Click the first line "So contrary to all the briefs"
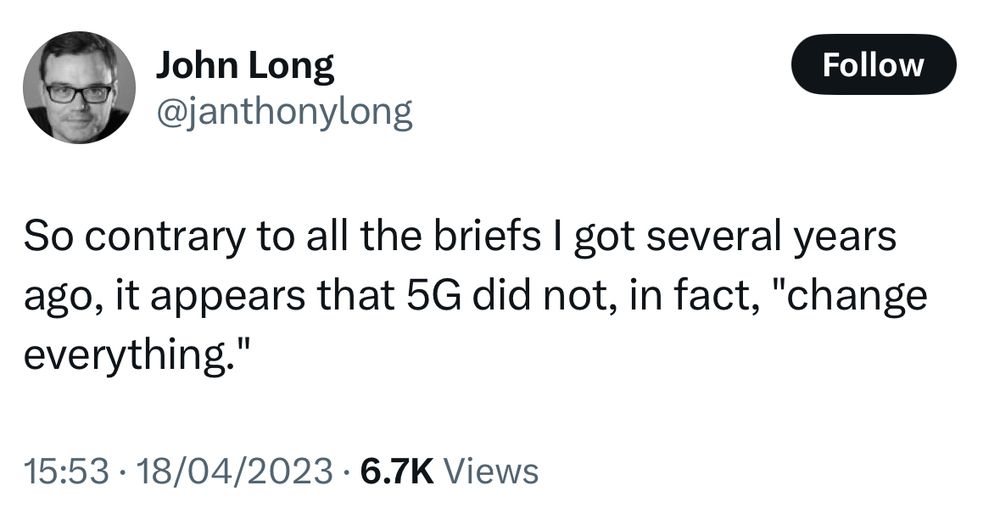This screenshot has width=1000, height=513. click(x=281, y=237)
